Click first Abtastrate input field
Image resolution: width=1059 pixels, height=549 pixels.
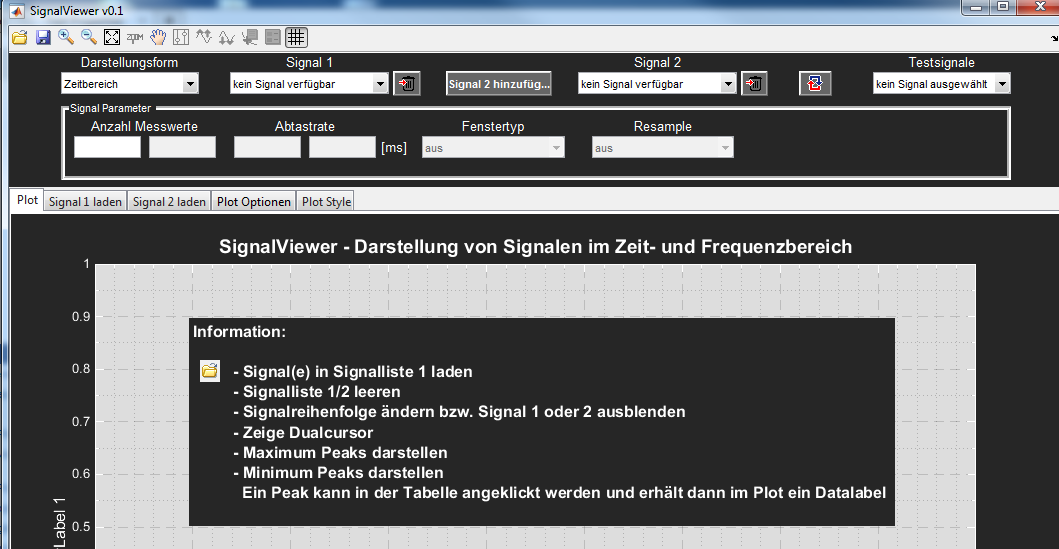[x=267, y=147]
